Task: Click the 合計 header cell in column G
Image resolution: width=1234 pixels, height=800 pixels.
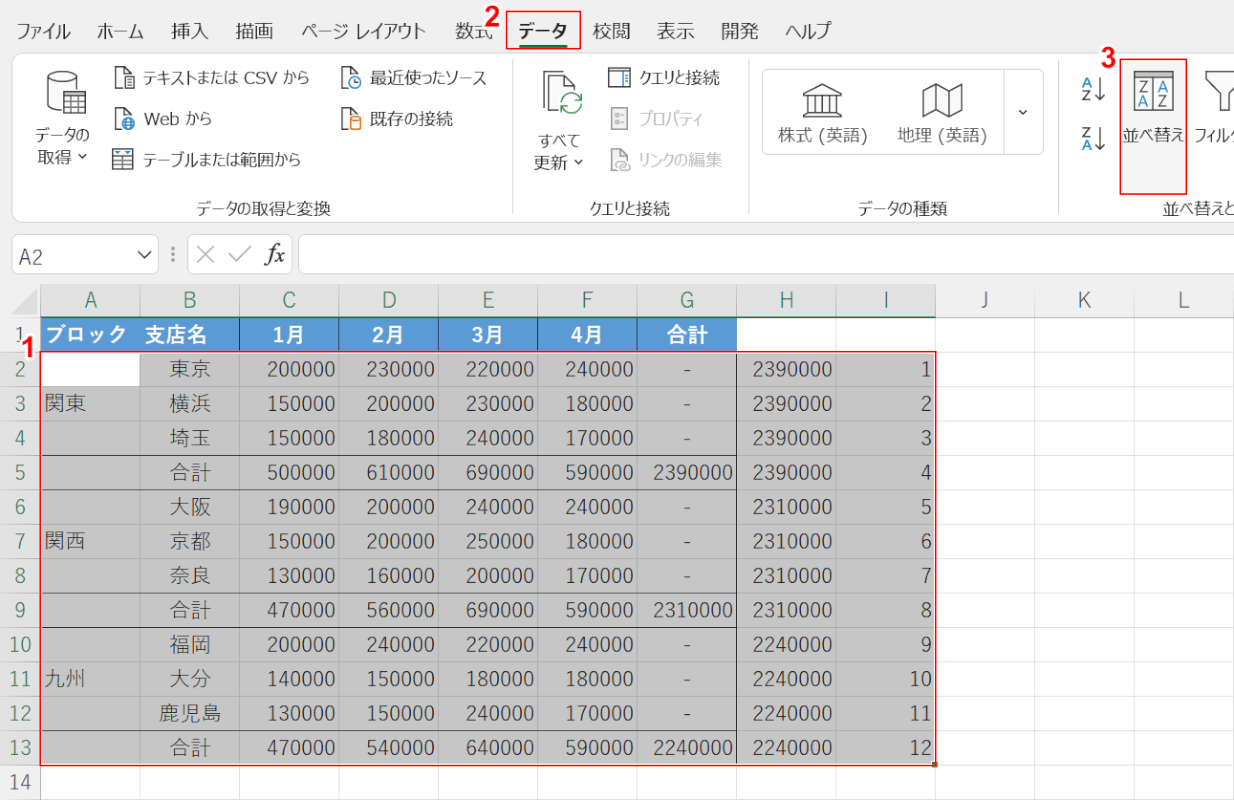Action: (687, 335)
